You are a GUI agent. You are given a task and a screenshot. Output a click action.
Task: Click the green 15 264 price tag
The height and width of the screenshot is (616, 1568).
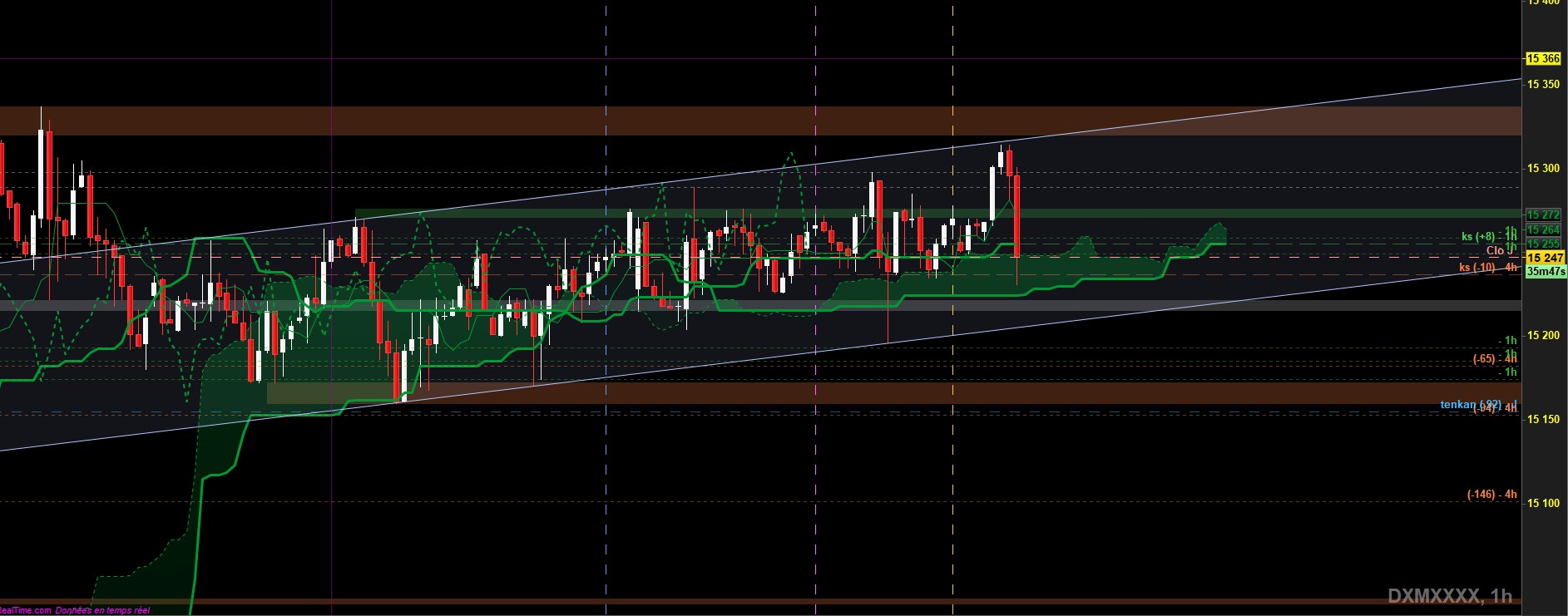pyautogui.click(x=1543, y=229)
